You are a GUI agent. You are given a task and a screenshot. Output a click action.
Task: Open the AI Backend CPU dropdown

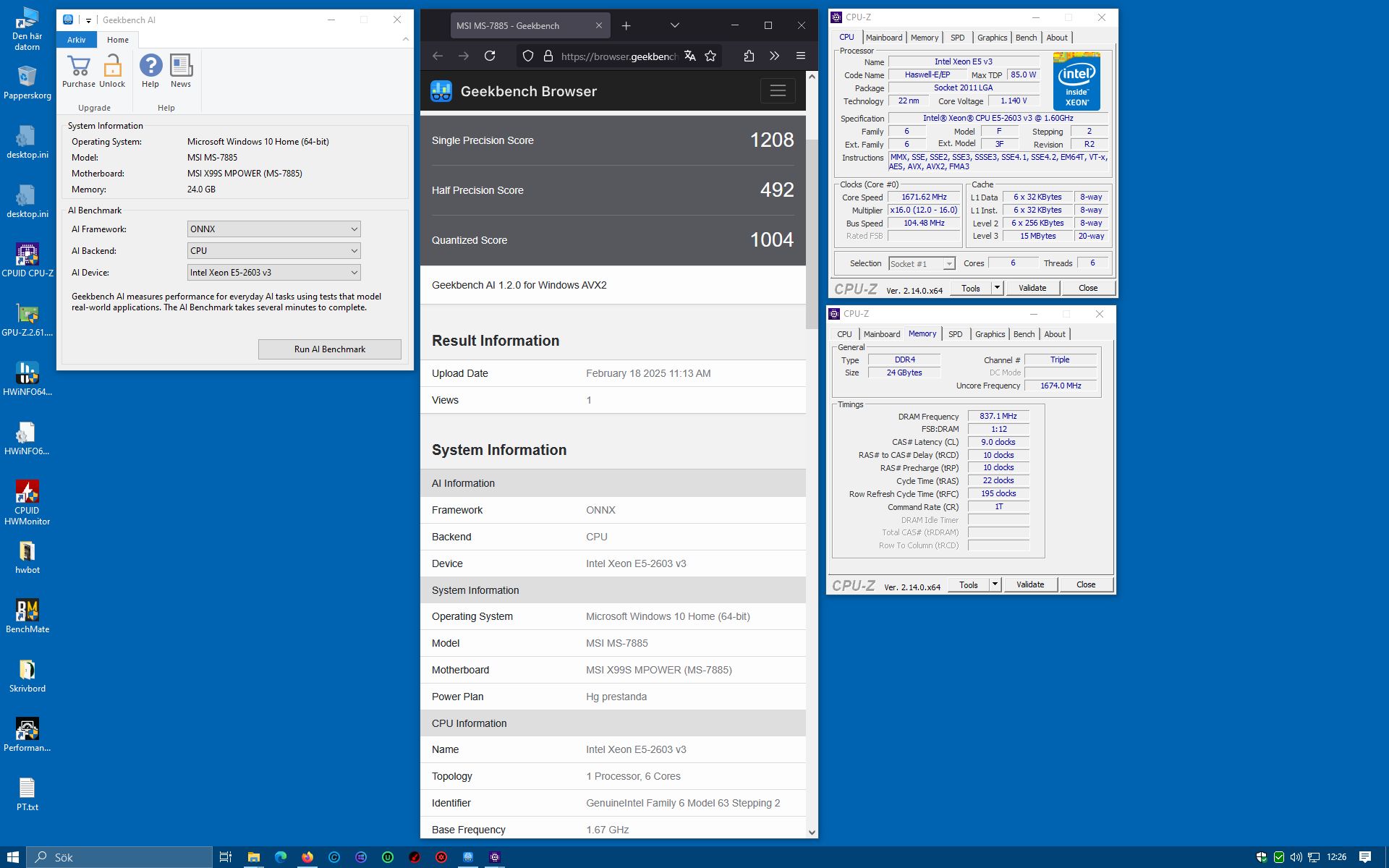tap(273, 250)
